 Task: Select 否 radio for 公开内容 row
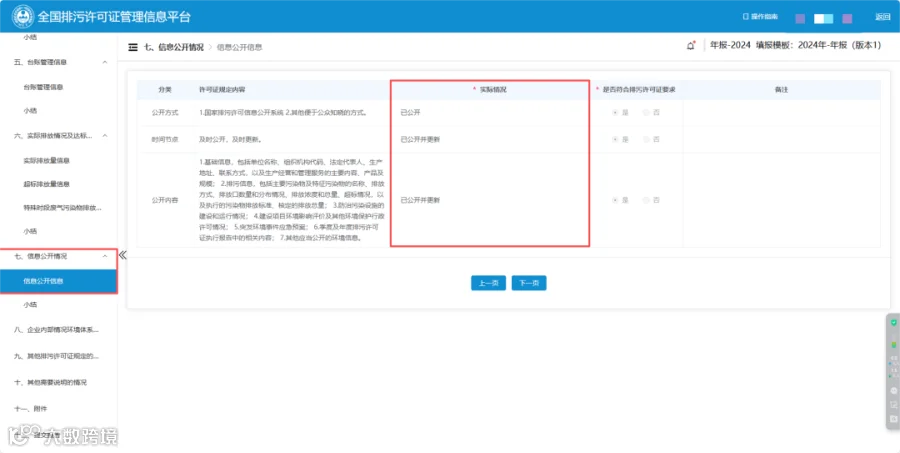point(646,200)
